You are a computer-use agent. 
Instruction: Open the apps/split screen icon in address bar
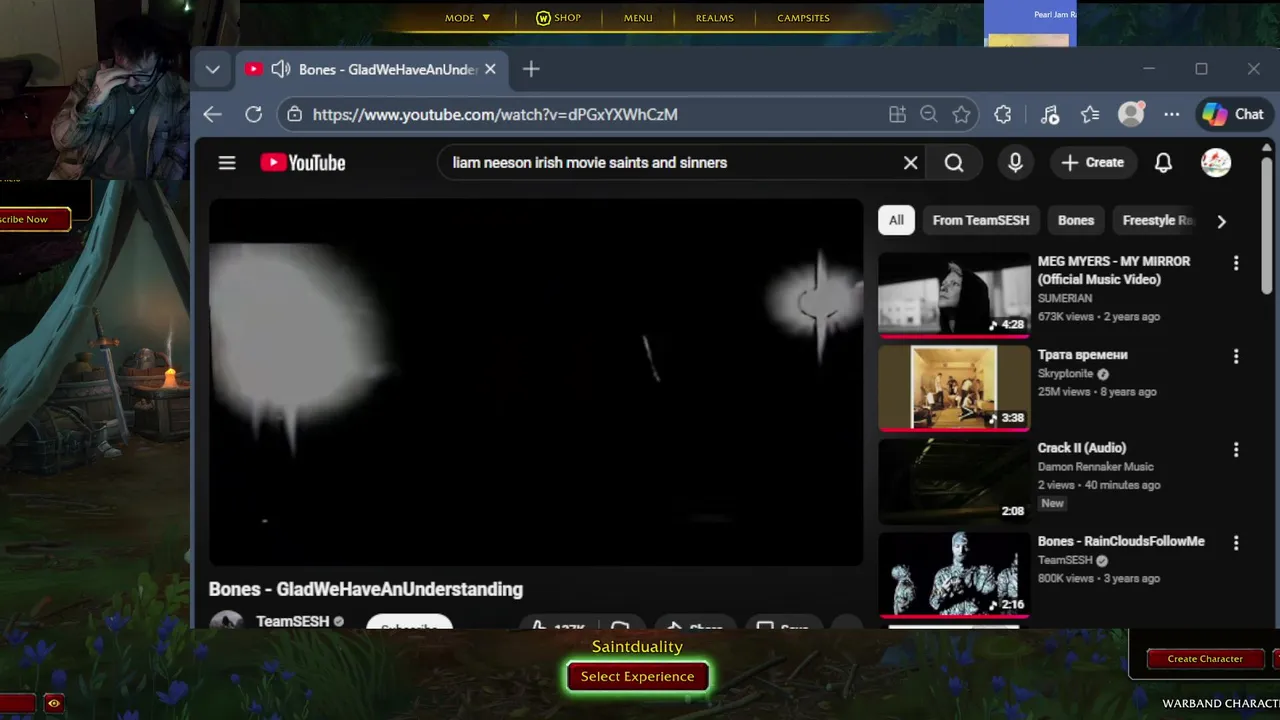click(x=897, y=114)
